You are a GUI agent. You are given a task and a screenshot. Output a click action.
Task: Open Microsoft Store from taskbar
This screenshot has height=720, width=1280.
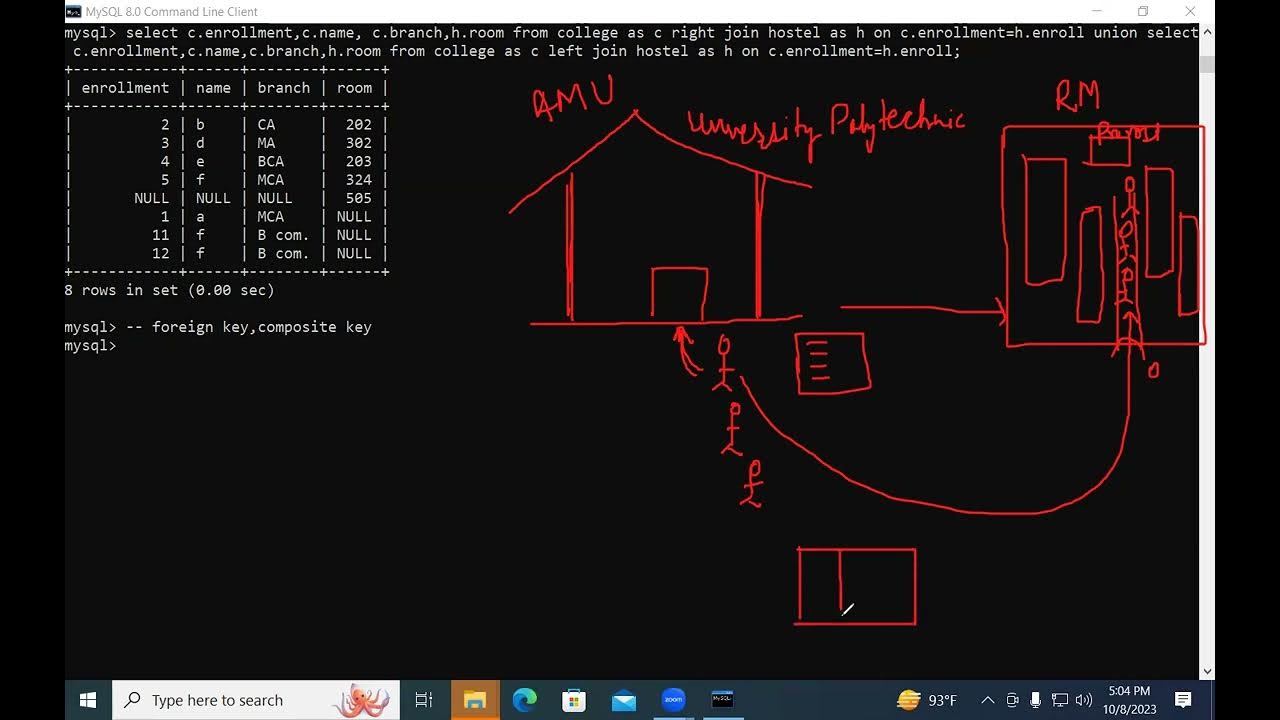point(574,700)
